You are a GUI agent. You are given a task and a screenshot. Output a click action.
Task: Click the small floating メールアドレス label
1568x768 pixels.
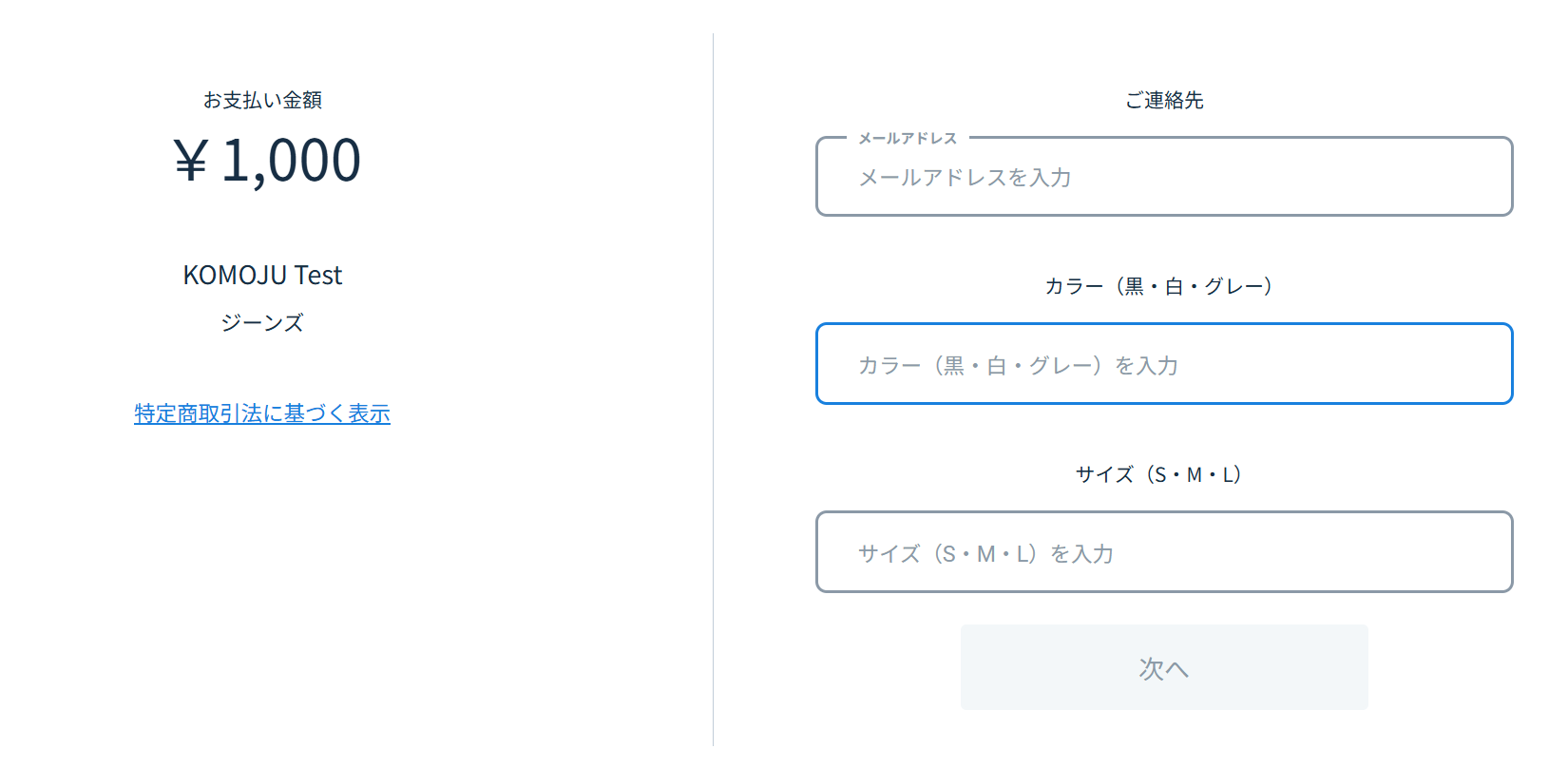click(908, 139)
